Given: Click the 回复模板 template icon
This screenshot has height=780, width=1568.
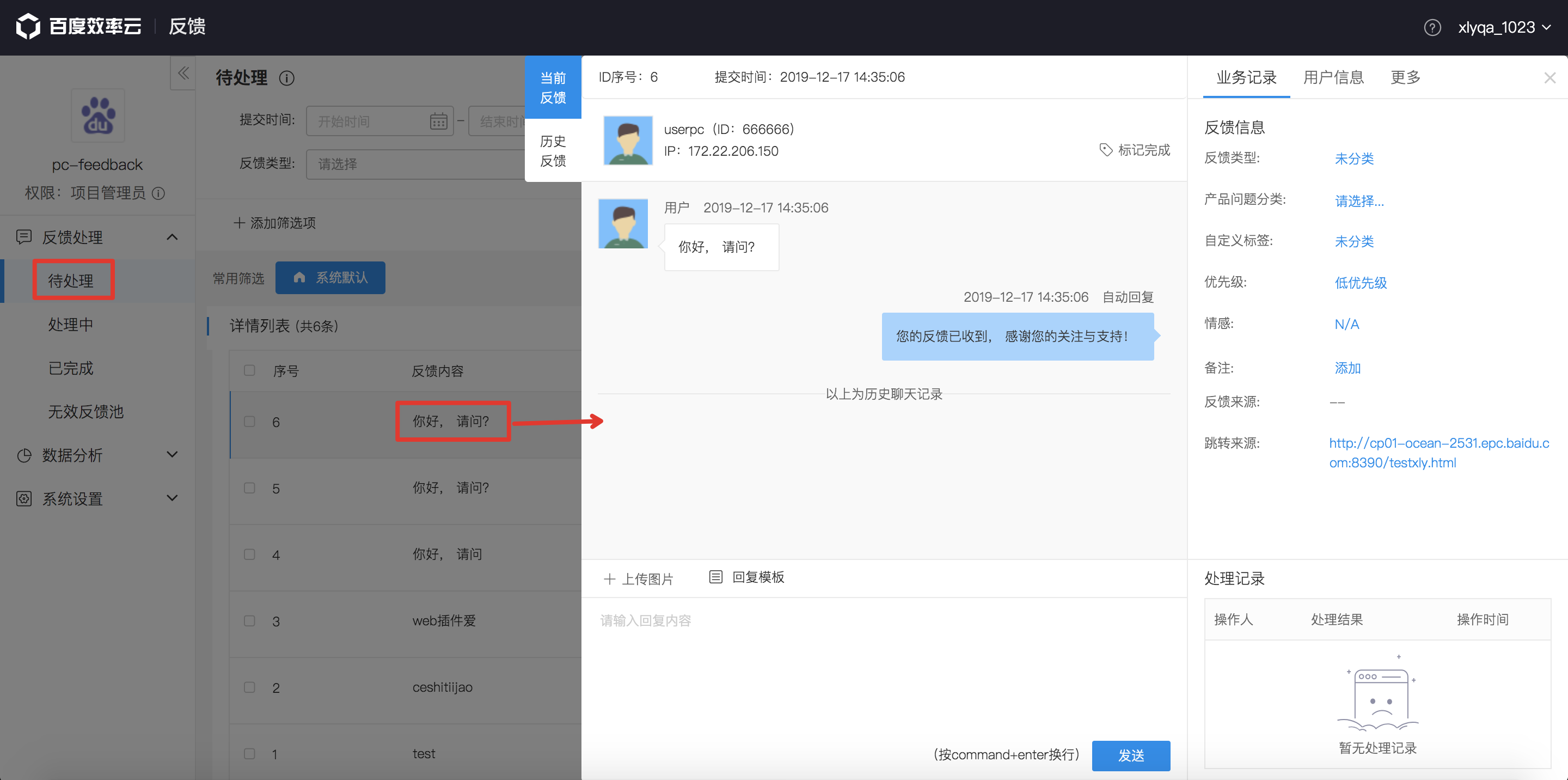Looking at the screenshot, I should 716,577.
